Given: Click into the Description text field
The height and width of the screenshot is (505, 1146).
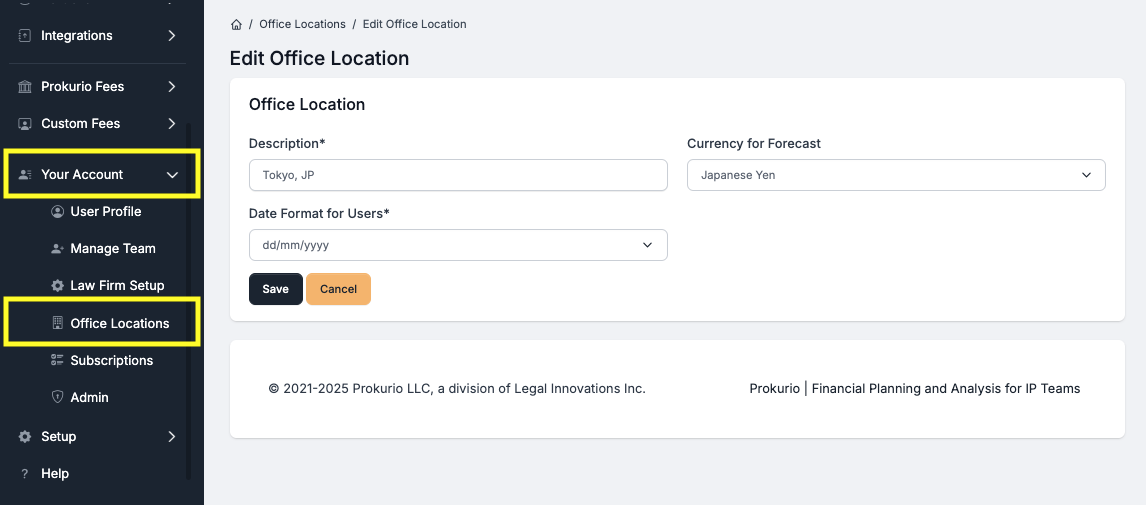Looking at the screenshot, I should click(x=457, y=175).
